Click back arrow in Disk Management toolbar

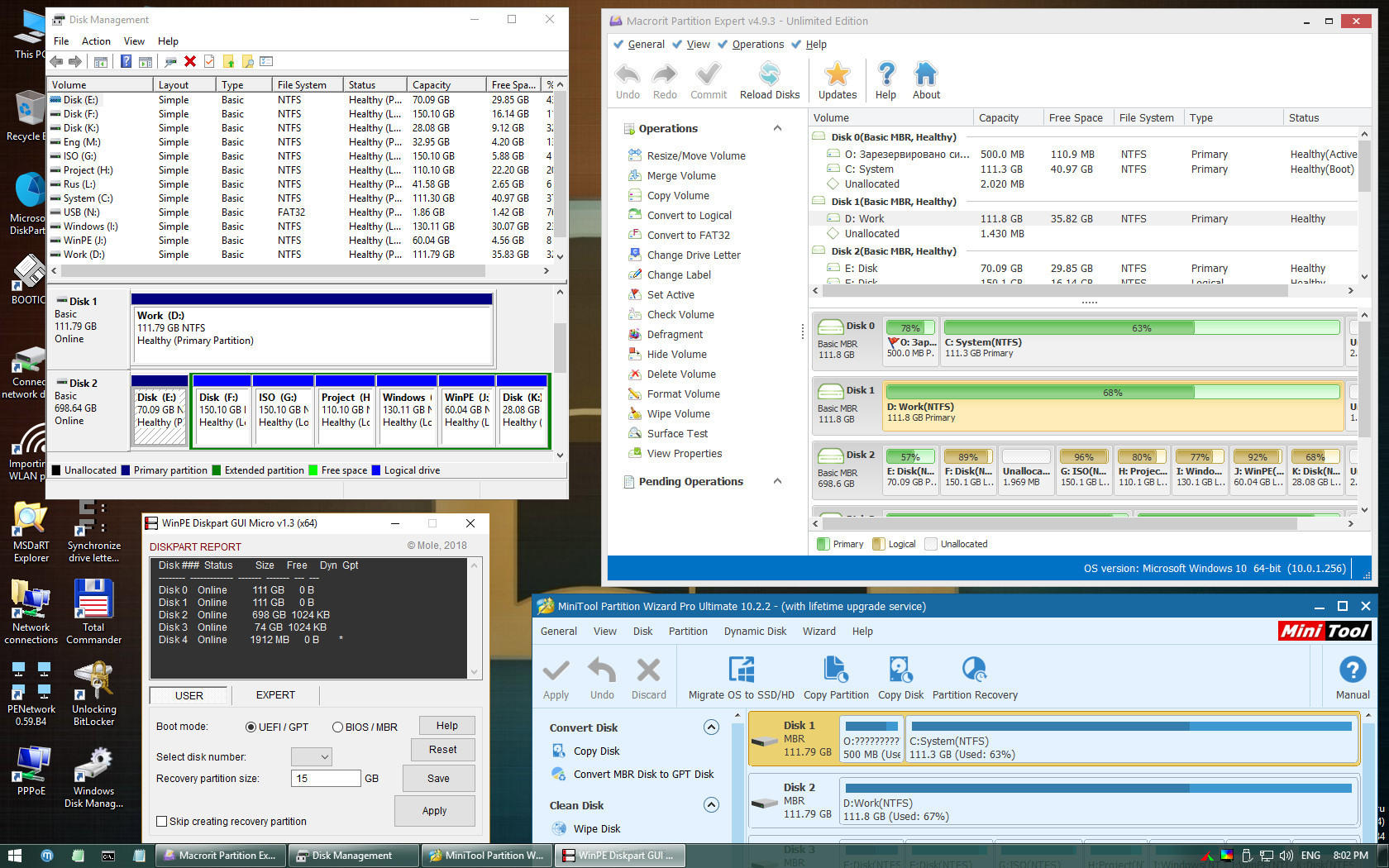pos(56,61)
